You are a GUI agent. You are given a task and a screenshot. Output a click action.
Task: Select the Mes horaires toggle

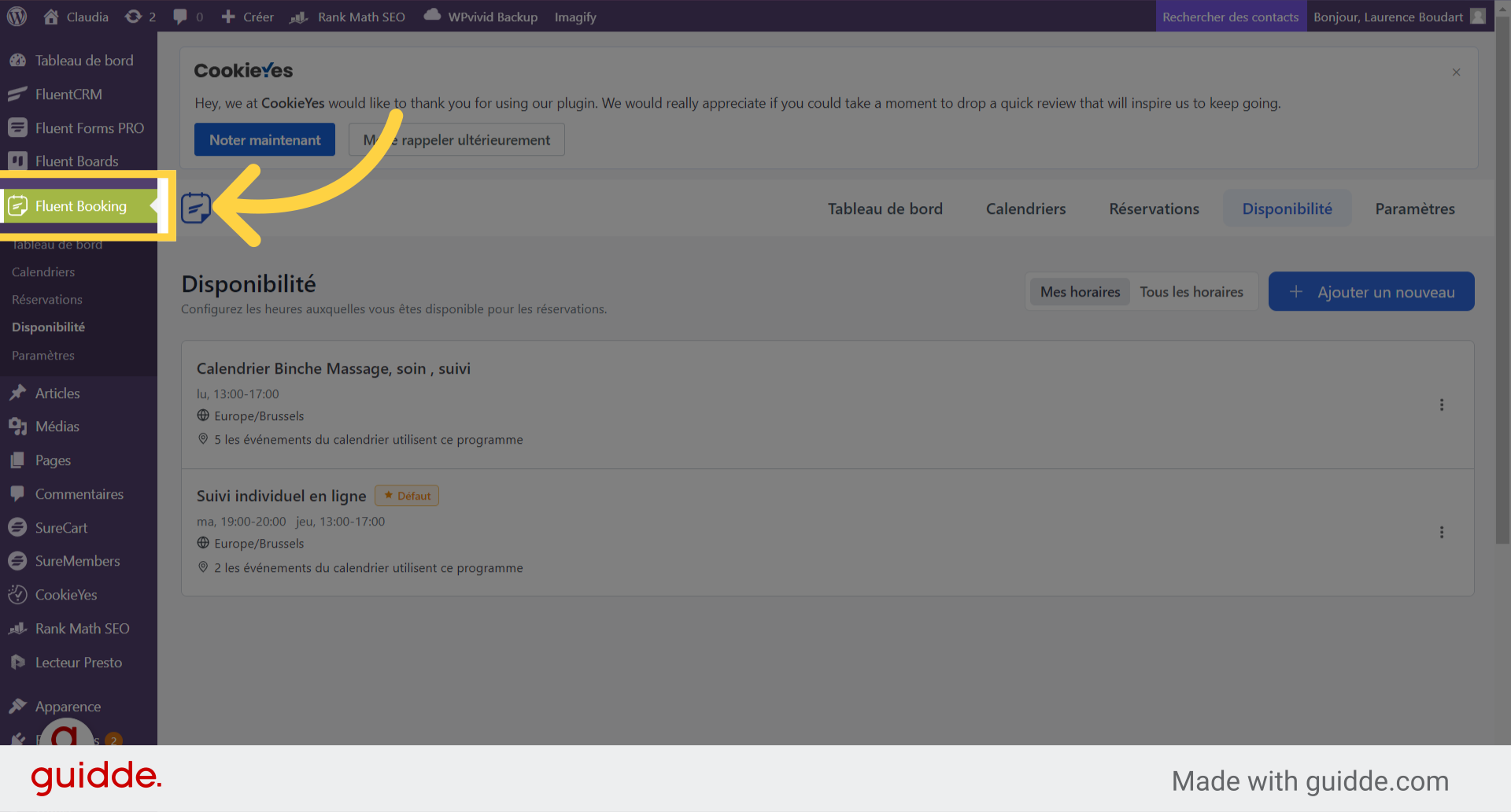click(1080, 292)
